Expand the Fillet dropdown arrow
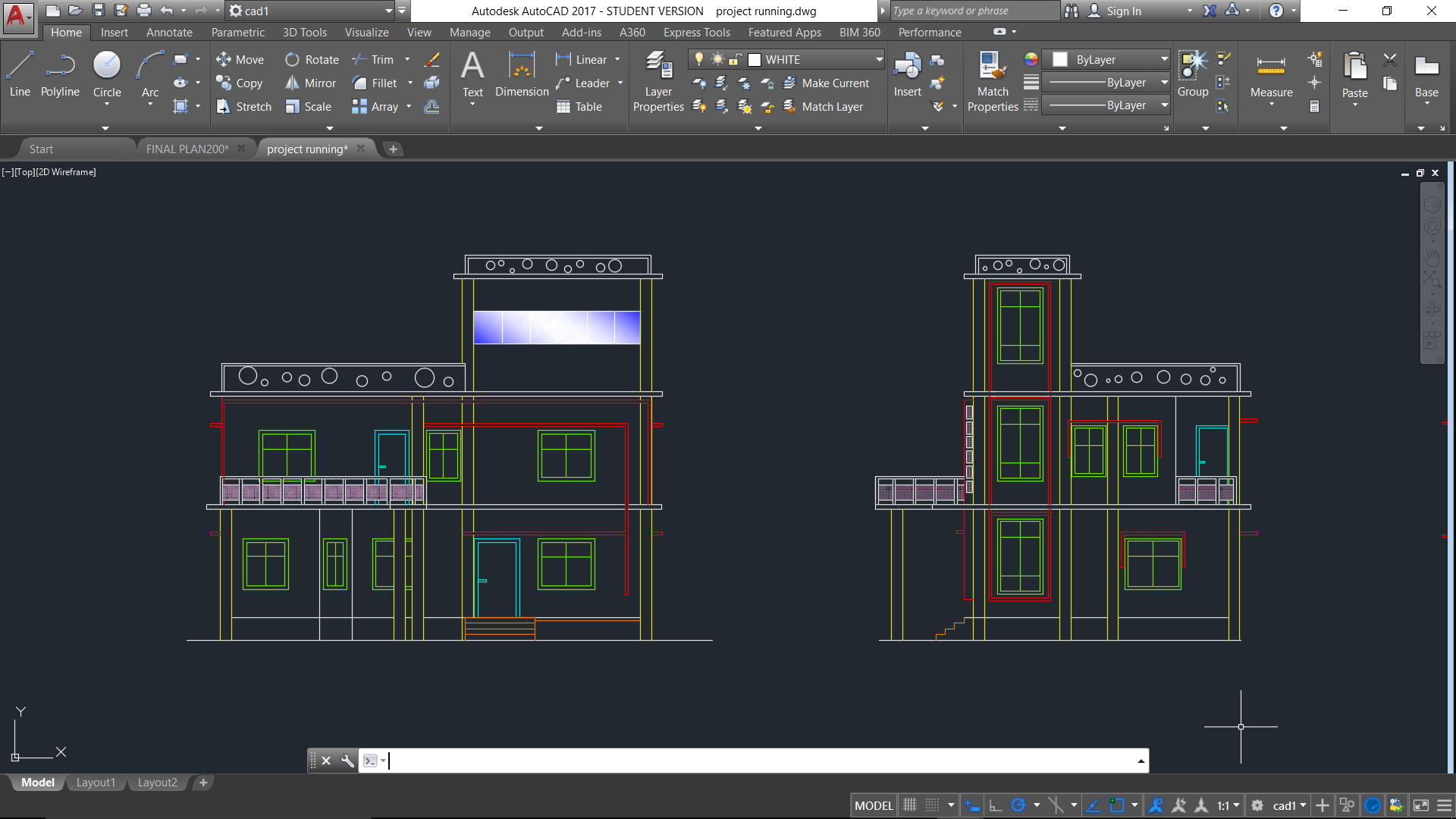Viewport: 1456px width, 819px height. [x=410, y=83]
